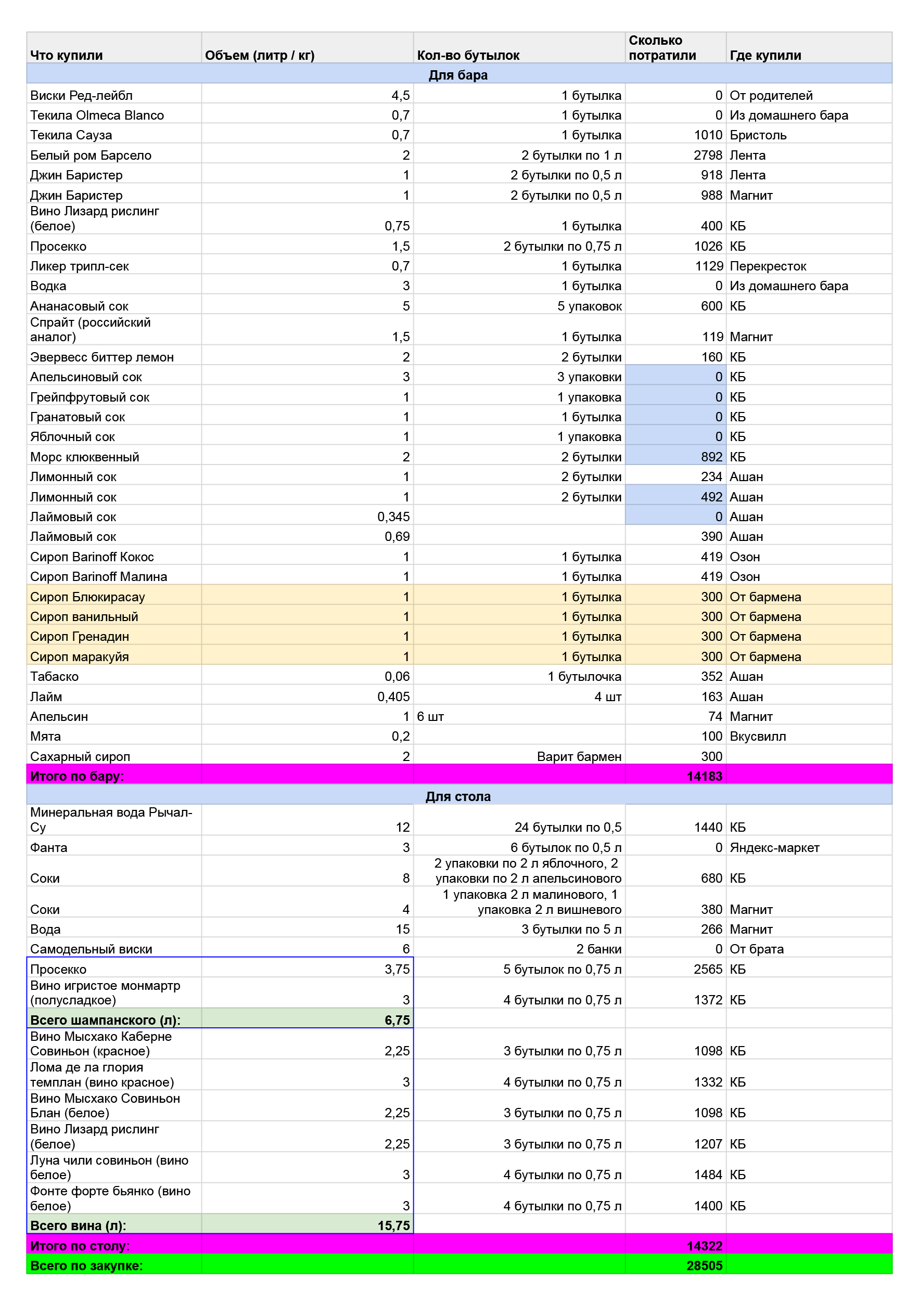
Task: Click the price 390 for lime juice
Action: point(675,535)
